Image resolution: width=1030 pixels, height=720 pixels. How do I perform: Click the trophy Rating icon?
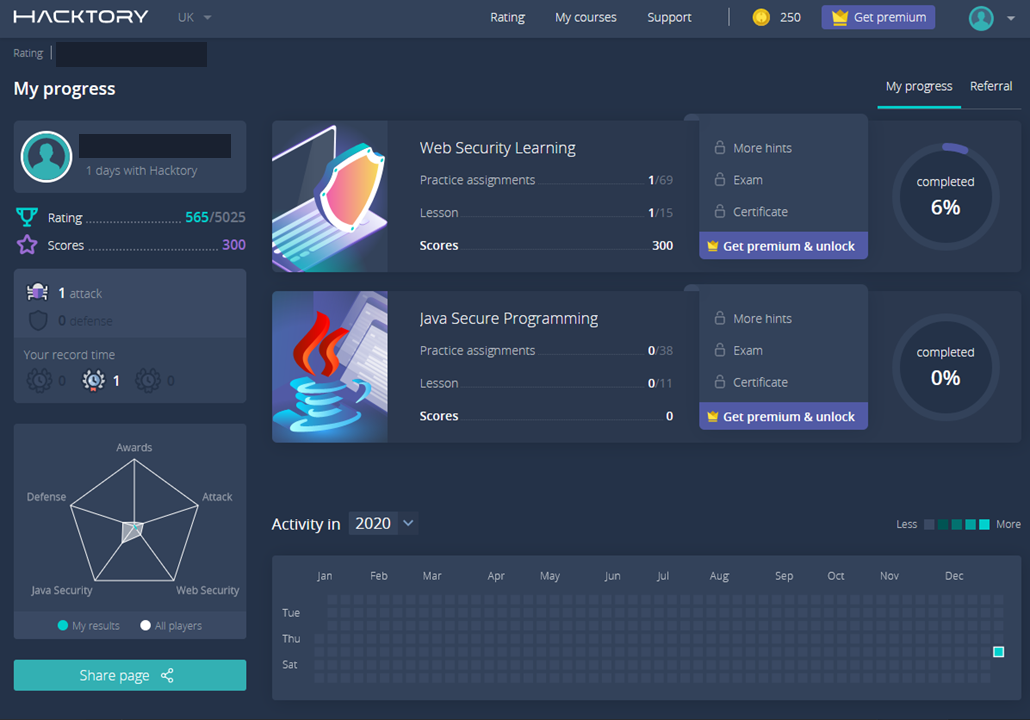coord(27,217)
